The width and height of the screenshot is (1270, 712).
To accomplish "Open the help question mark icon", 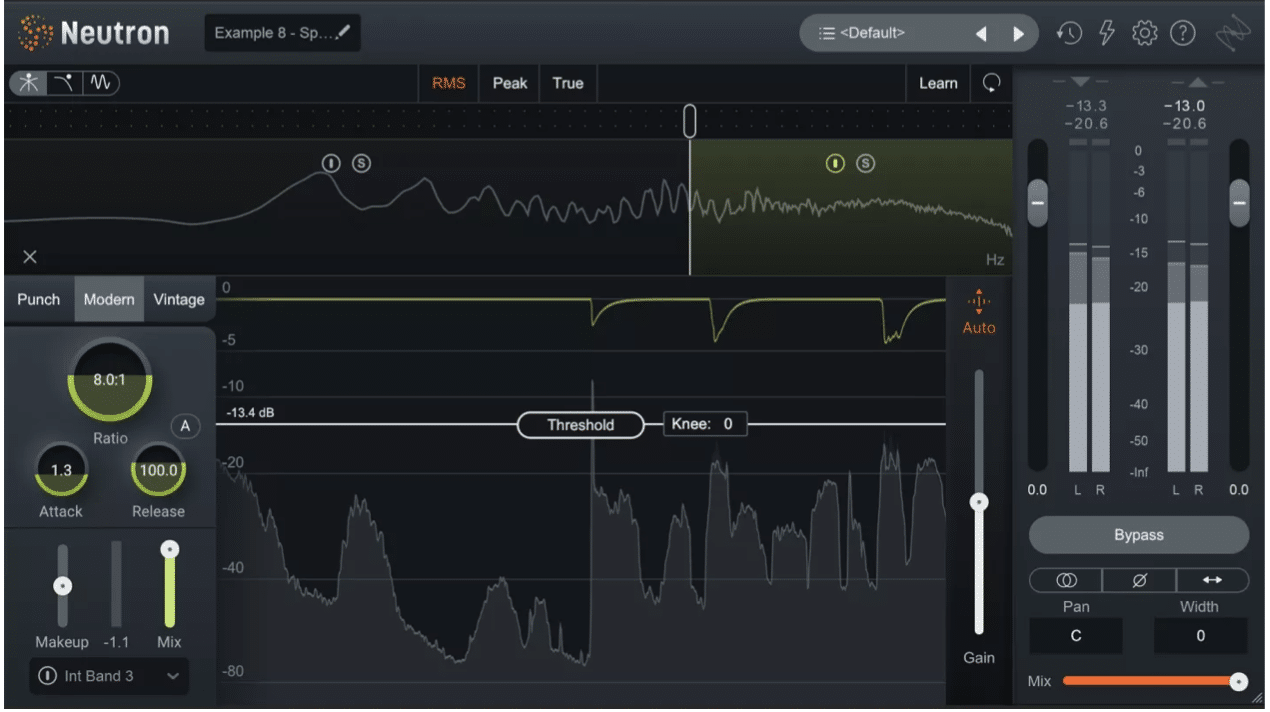I will [1183, 33].
